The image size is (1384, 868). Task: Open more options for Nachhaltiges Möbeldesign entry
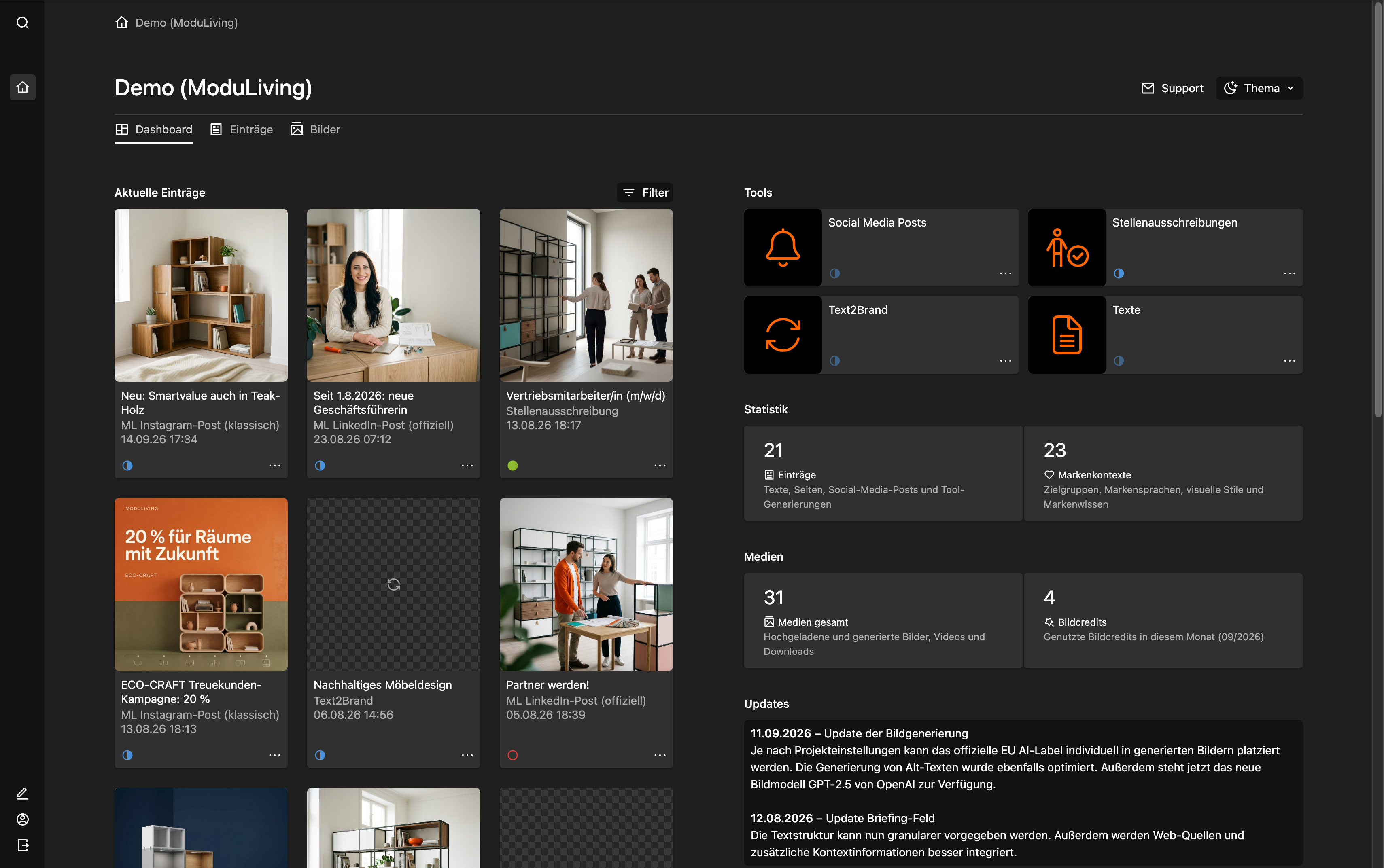coord(467,755)
